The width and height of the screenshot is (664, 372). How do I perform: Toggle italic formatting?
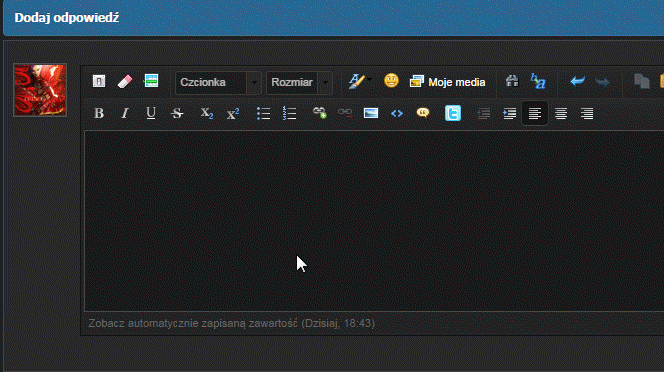[x=125, y=113]
